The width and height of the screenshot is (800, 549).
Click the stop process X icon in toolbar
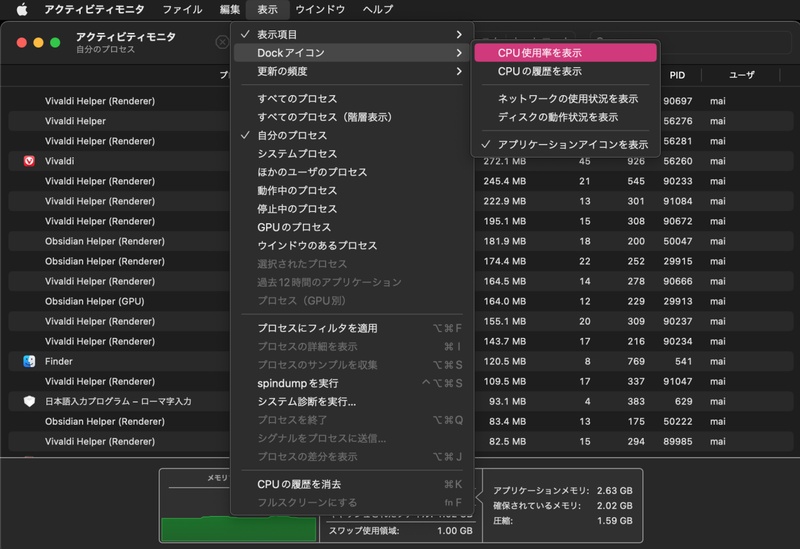pyautogui.click(x=222, y=42)
